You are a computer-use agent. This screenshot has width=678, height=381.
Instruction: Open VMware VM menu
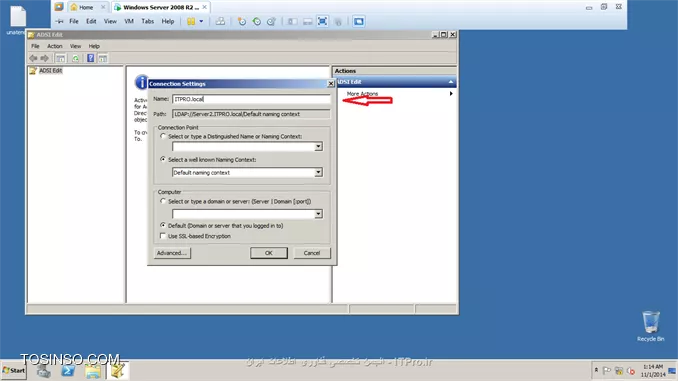tap(129, 21)
